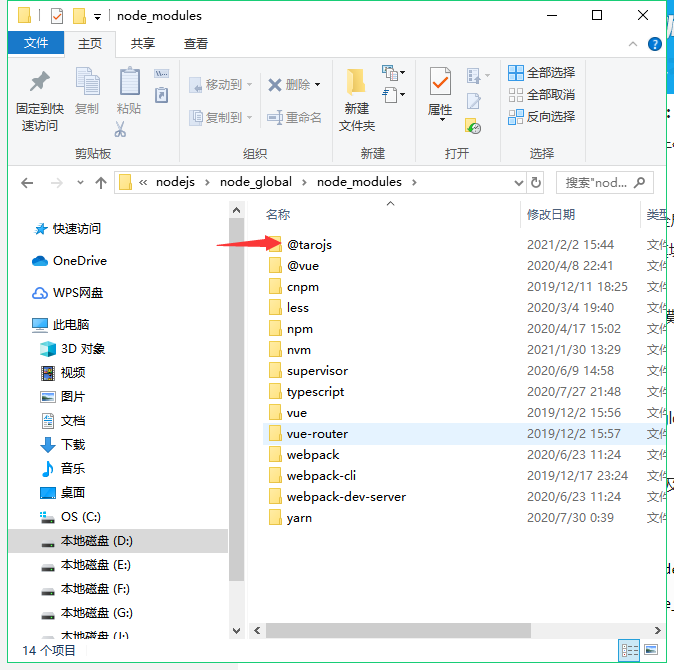Viewport: 674px width, 670px height.
Task: Click the Rename (重命名) button
Action: [294, 117]
